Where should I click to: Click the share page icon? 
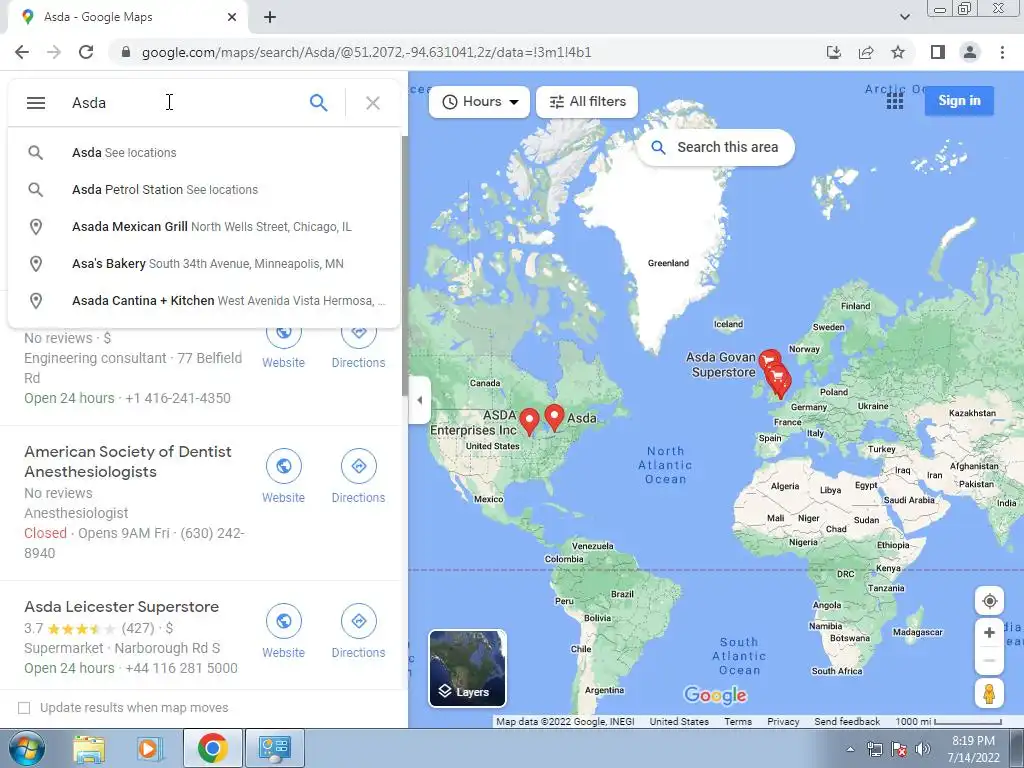[x=866, y=52]
